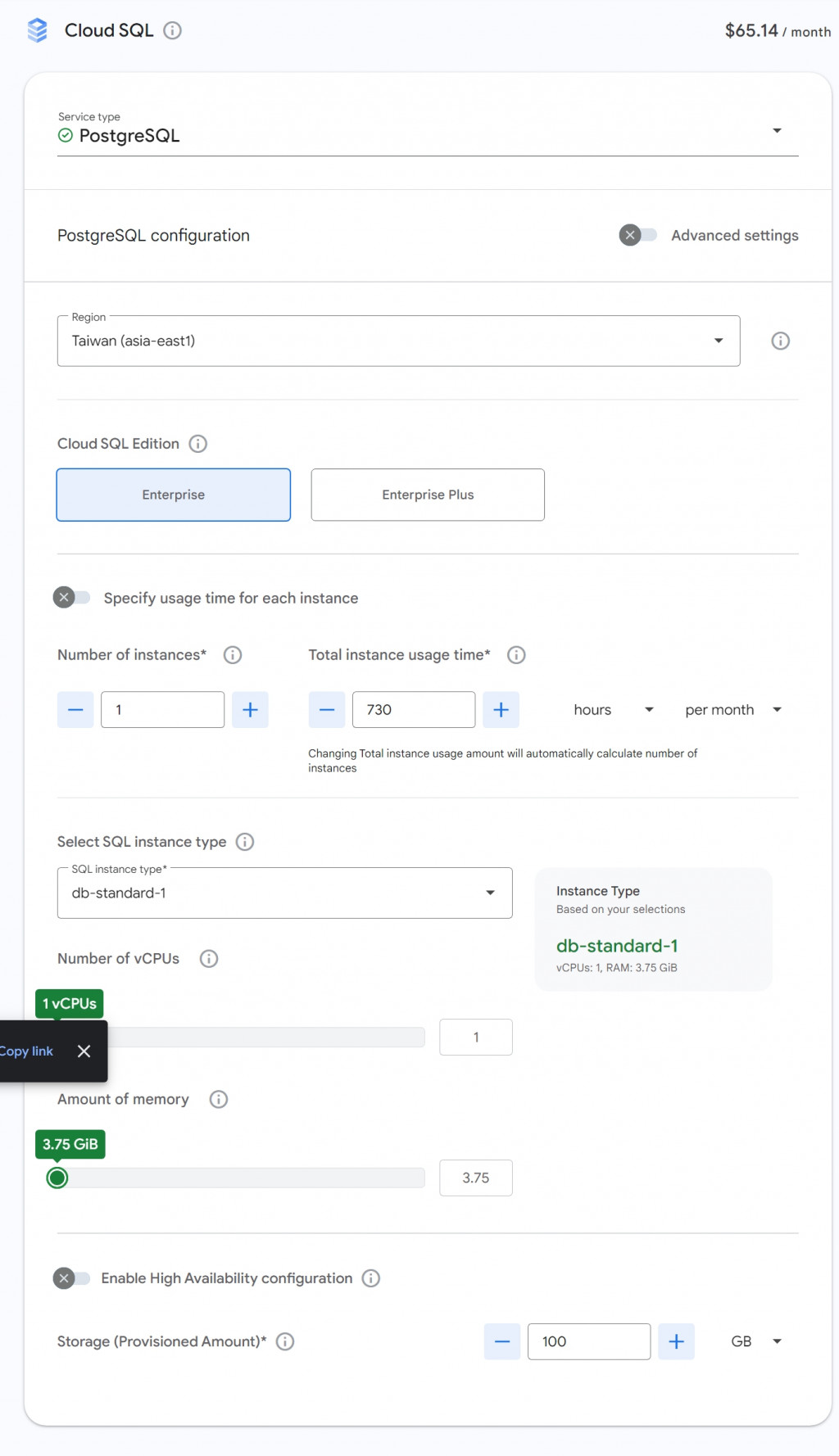The width and height of the screenshot is (839, 1456).
Task: Enable Specify usage time for each instance
Action: pyautogui.click(x=72, y=598)
